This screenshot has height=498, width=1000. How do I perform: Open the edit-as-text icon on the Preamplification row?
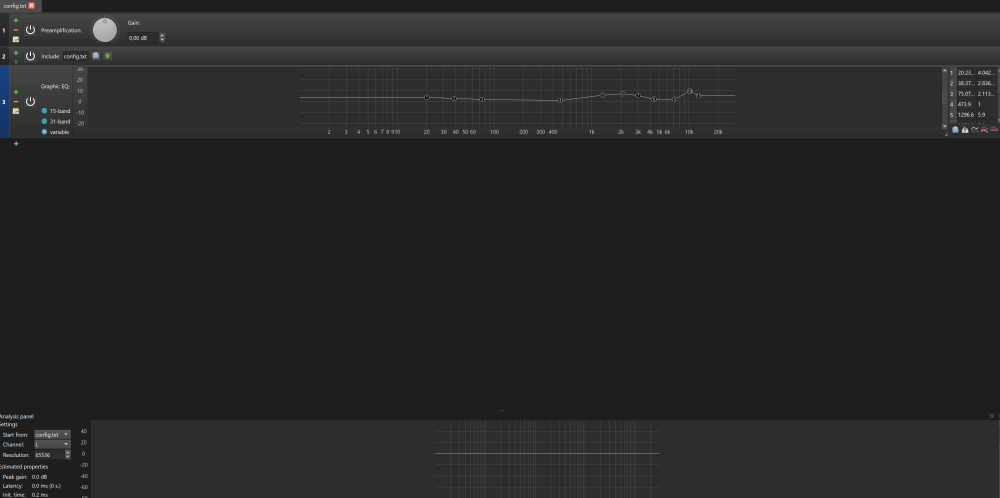16,39
